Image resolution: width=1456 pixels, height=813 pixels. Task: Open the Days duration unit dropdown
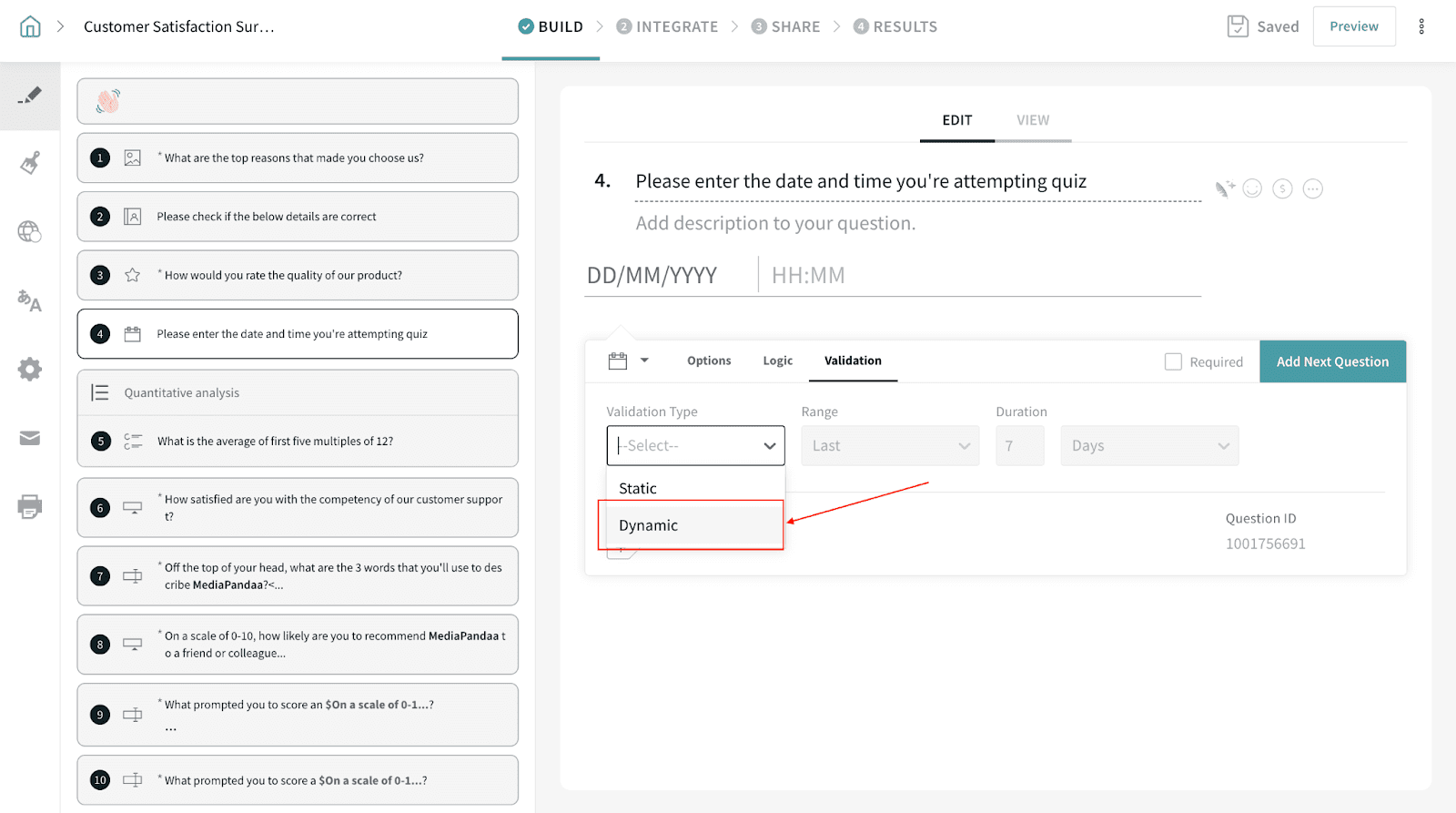click(1148, 445)
